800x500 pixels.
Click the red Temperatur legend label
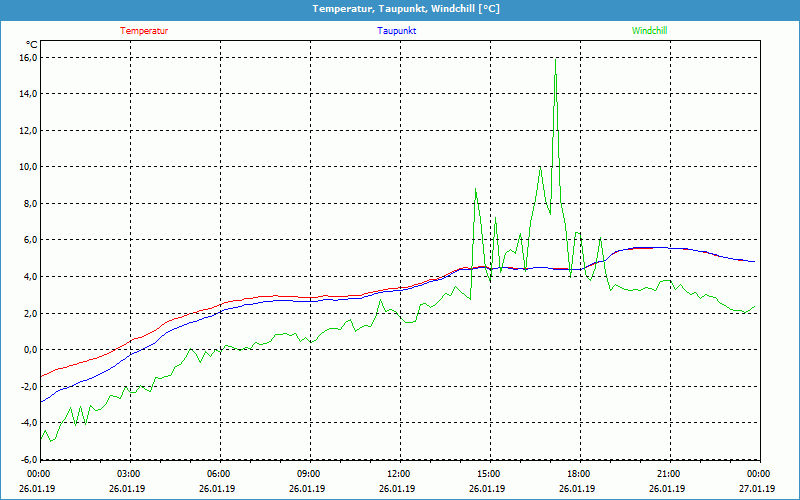pos(144,30)
